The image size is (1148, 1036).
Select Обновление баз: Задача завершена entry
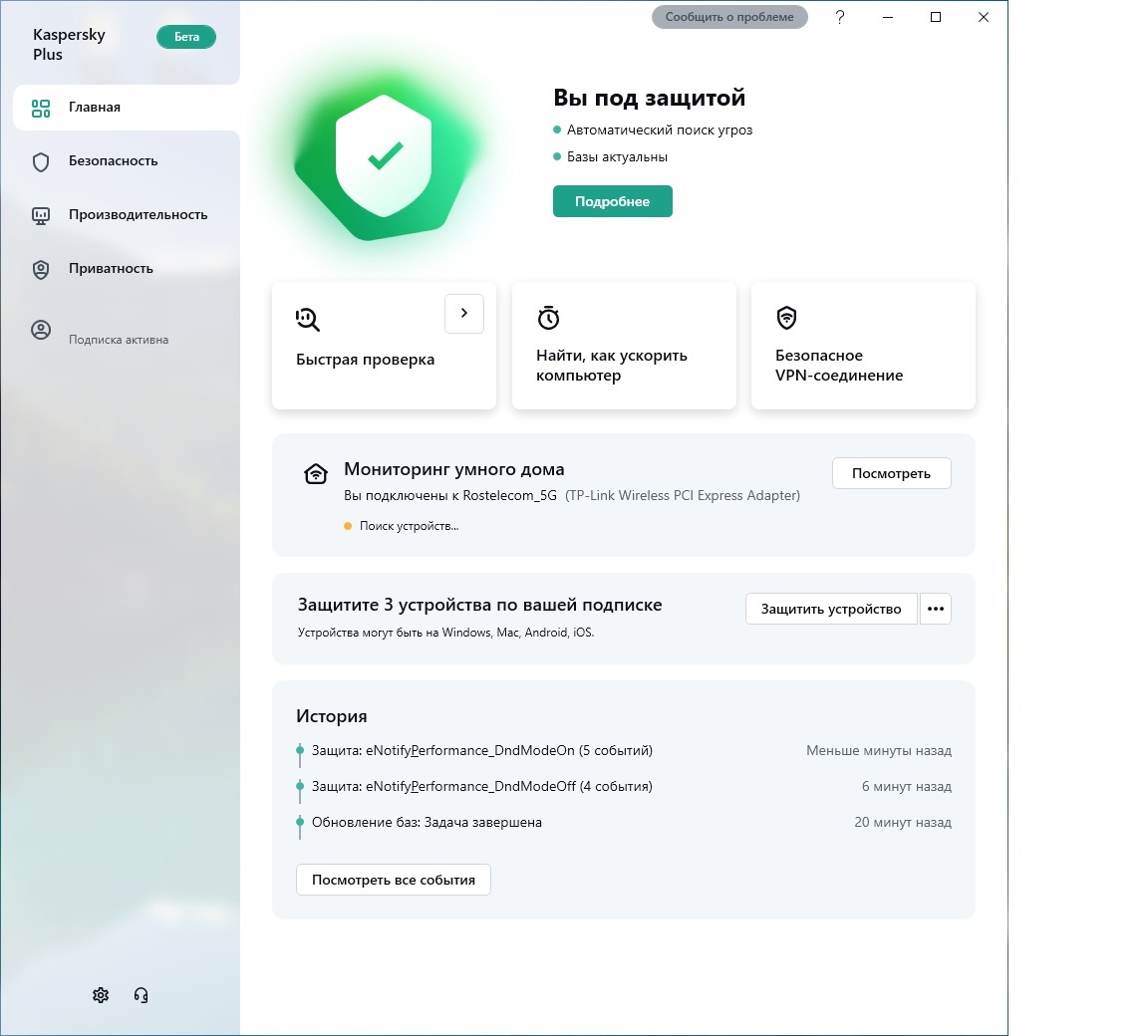(x=427, y=823)
